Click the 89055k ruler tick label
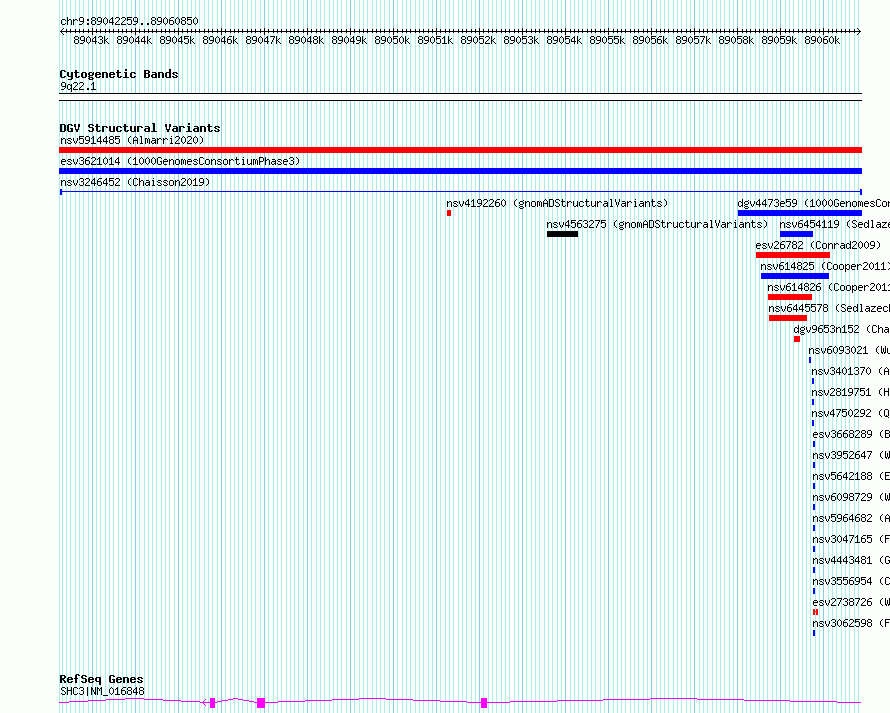Screen dimensions: 890x713 pyautogui.click(x=607, y=40)
